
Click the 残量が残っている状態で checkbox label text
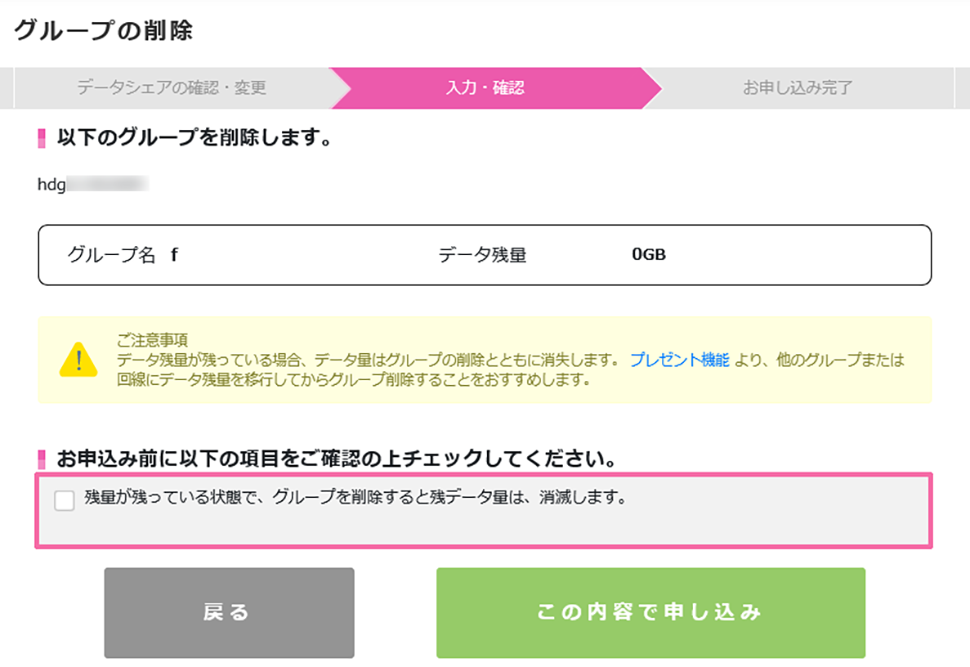[x=355, y=497]
